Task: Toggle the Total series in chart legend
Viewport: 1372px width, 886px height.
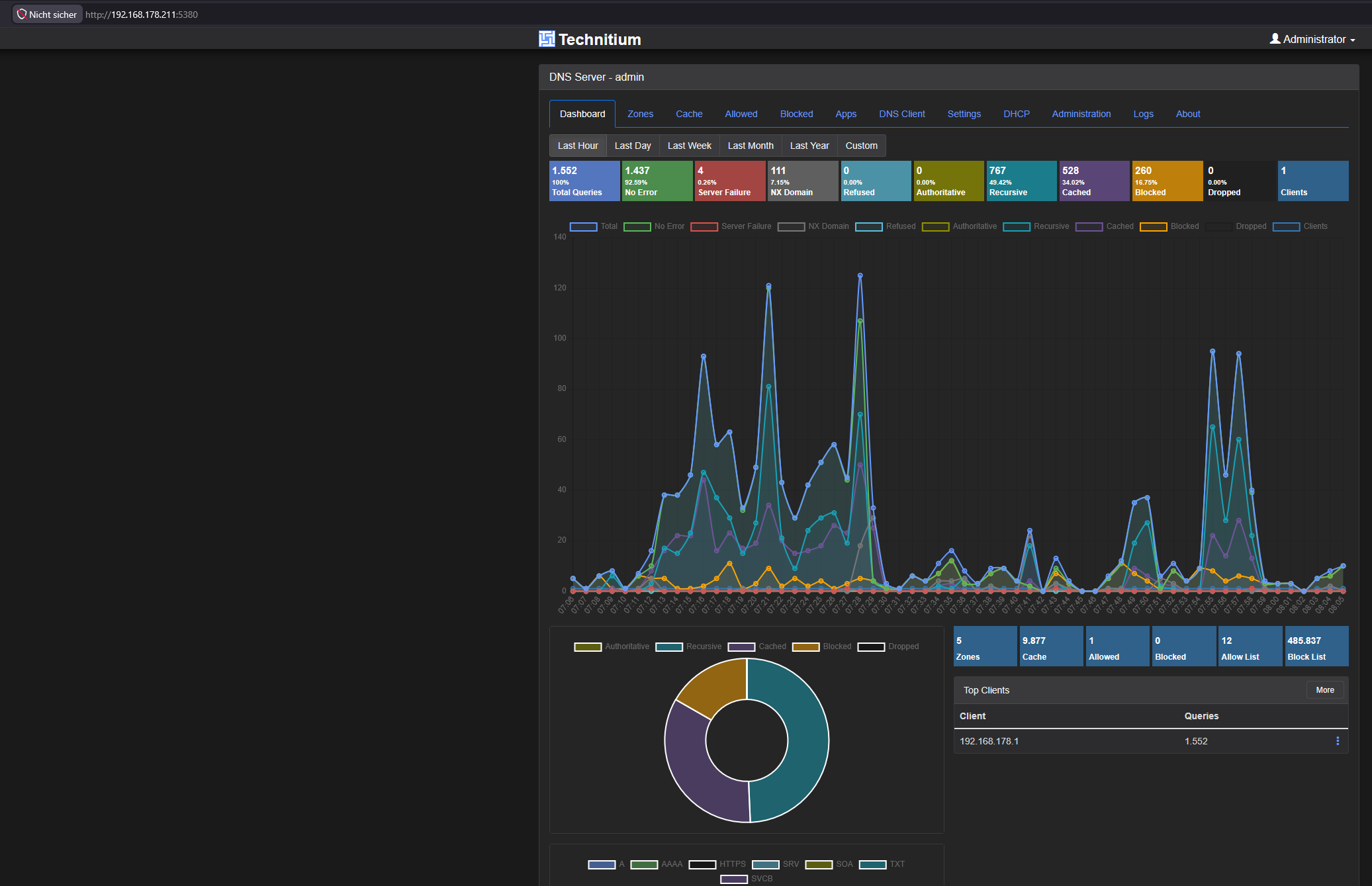Action: click(x=594, y=226)
